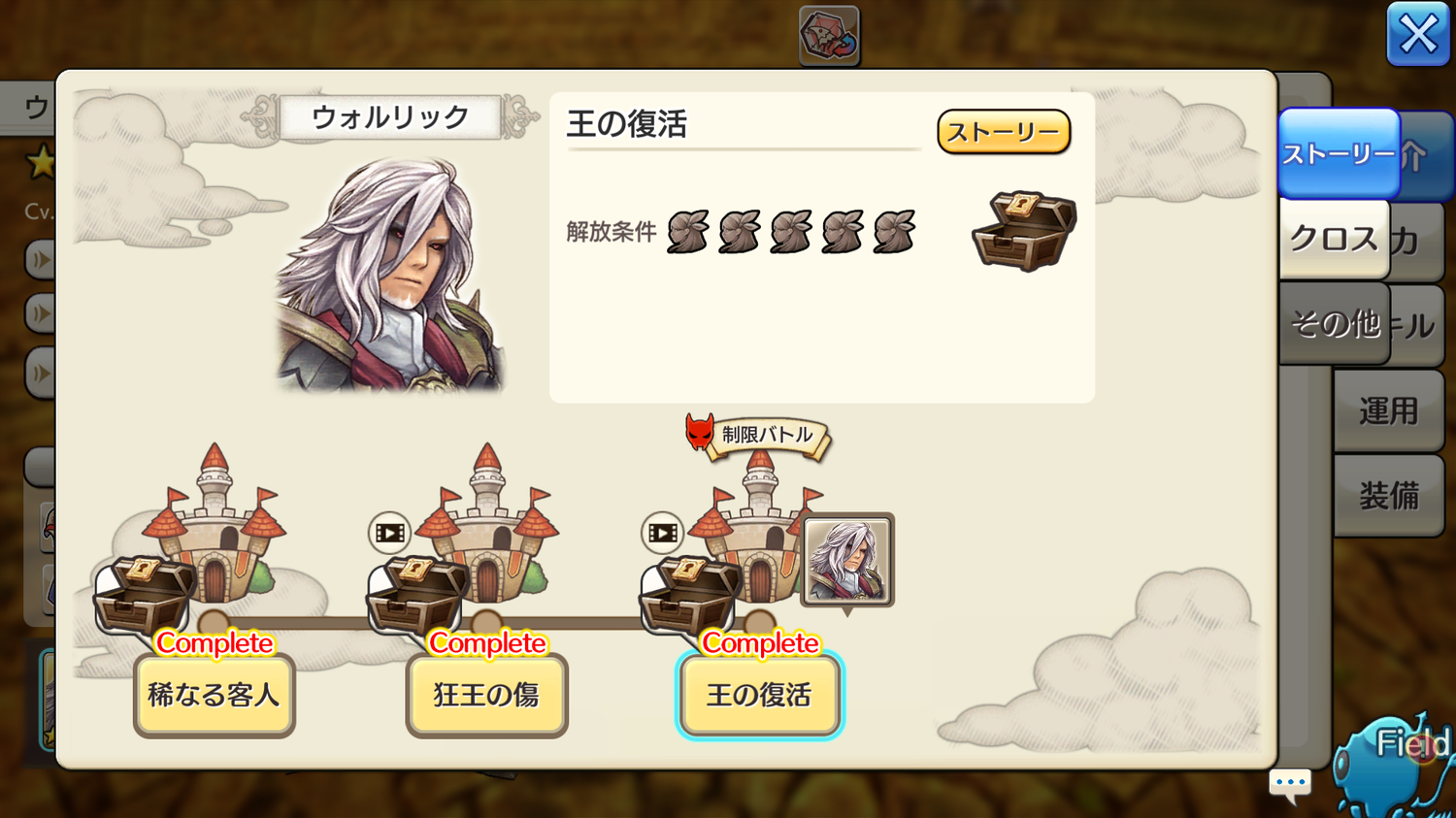The height and width of the screenshot is (818, 1456).
Task: Open the treasure chest at 狂王の傷 stage
Action: coord(416,594)
